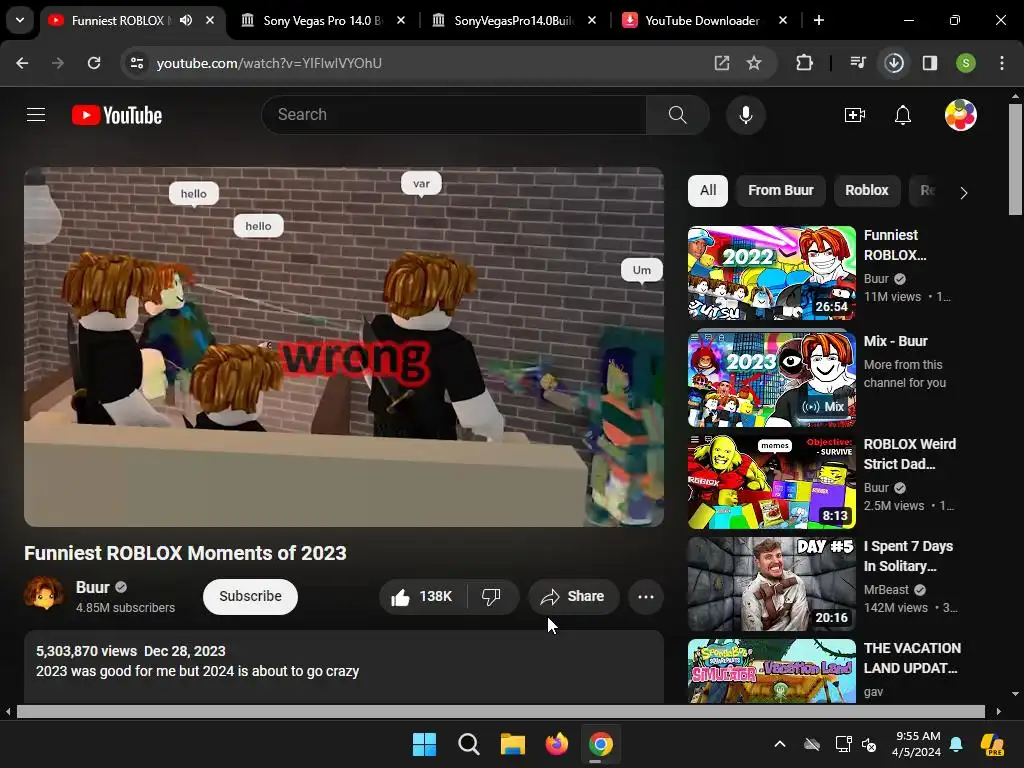Click the address bar URL
The image size is (1024, 768).
[x=269, y=63]
